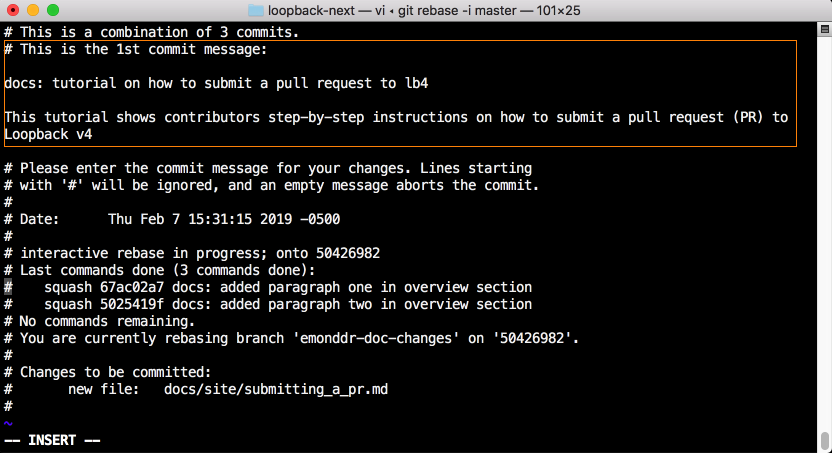Viewport: 832px width, 453px height.
Task: Click the "No commands remaining" line
Action: point(107,321)
